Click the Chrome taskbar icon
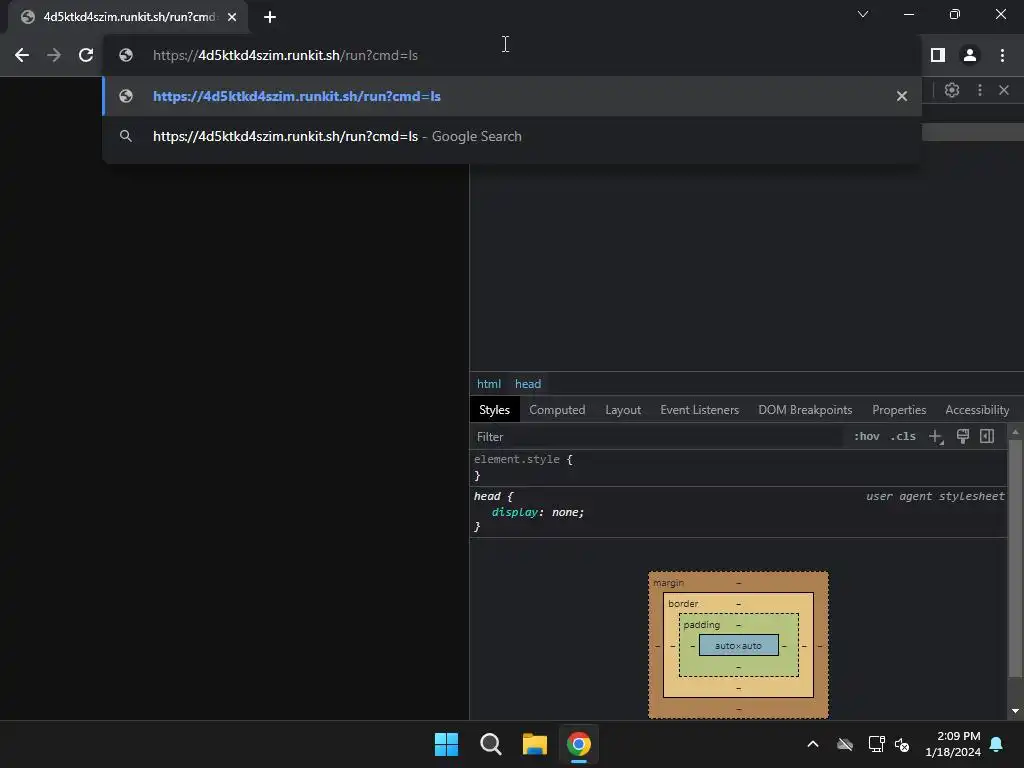This screenshot has height=768, width=1024. [579, 744]
